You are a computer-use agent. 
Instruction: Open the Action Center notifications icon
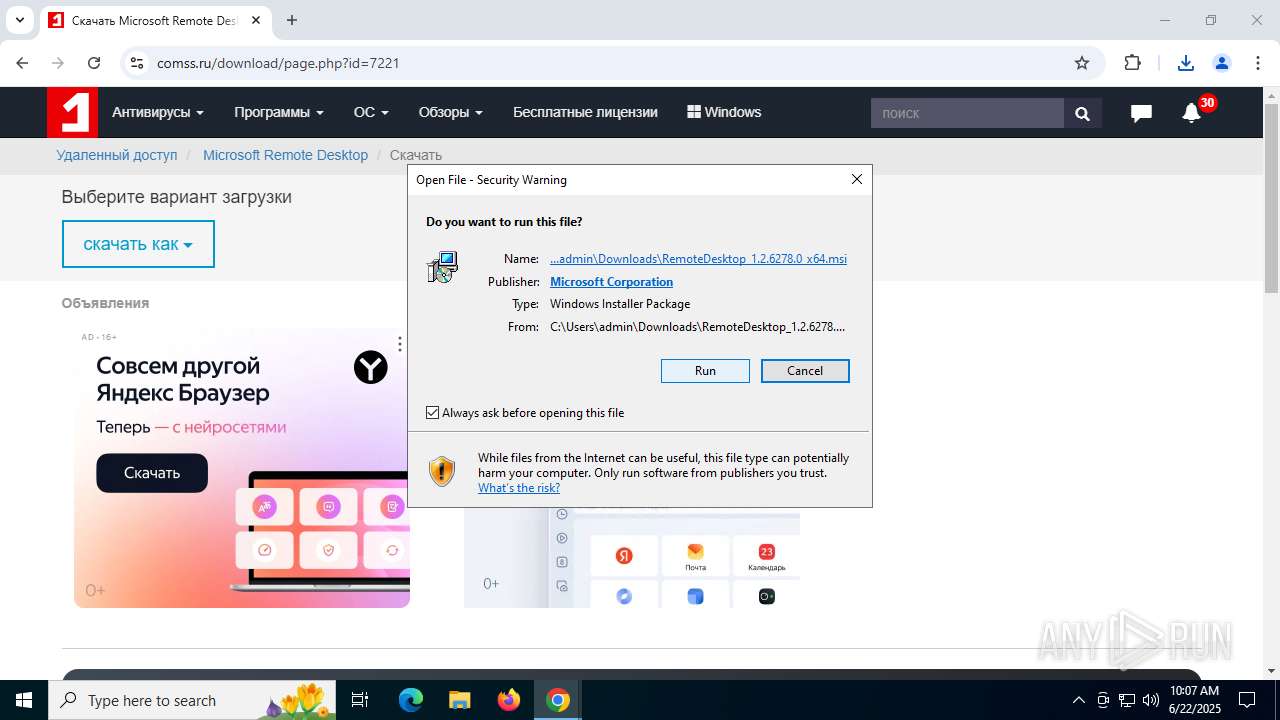pyautogui.click(x=1247, y=700)
